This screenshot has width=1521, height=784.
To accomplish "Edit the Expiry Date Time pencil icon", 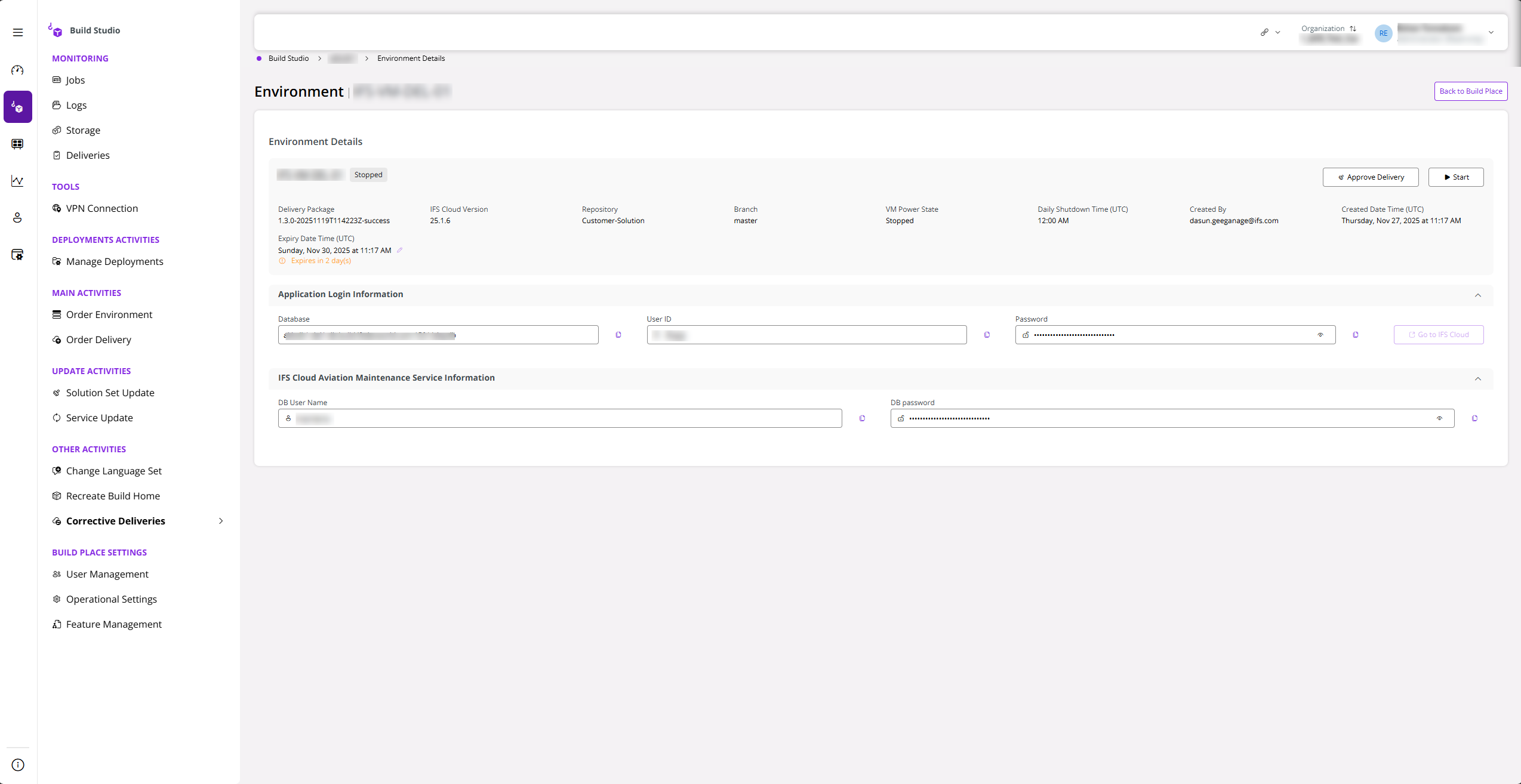I will click(400, 250).
